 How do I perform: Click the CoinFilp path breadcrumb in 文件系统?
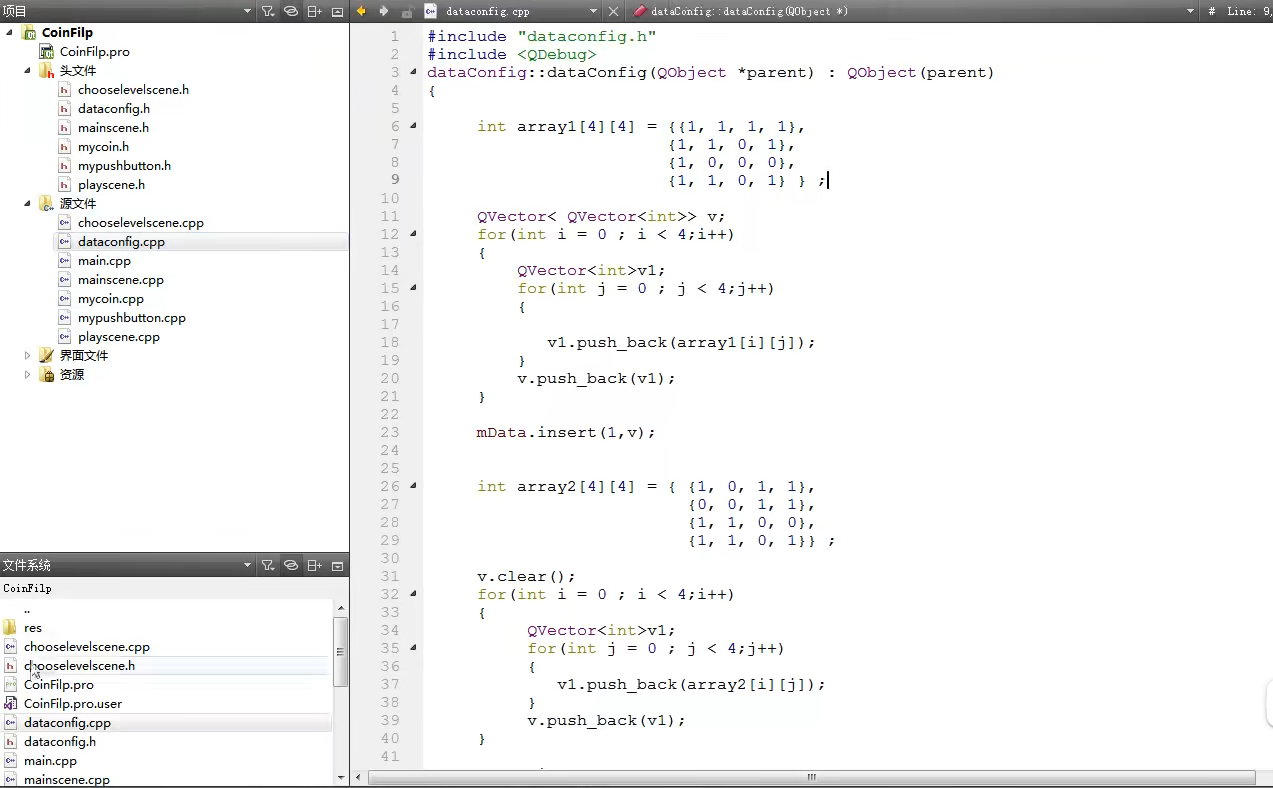coord(27,589)
